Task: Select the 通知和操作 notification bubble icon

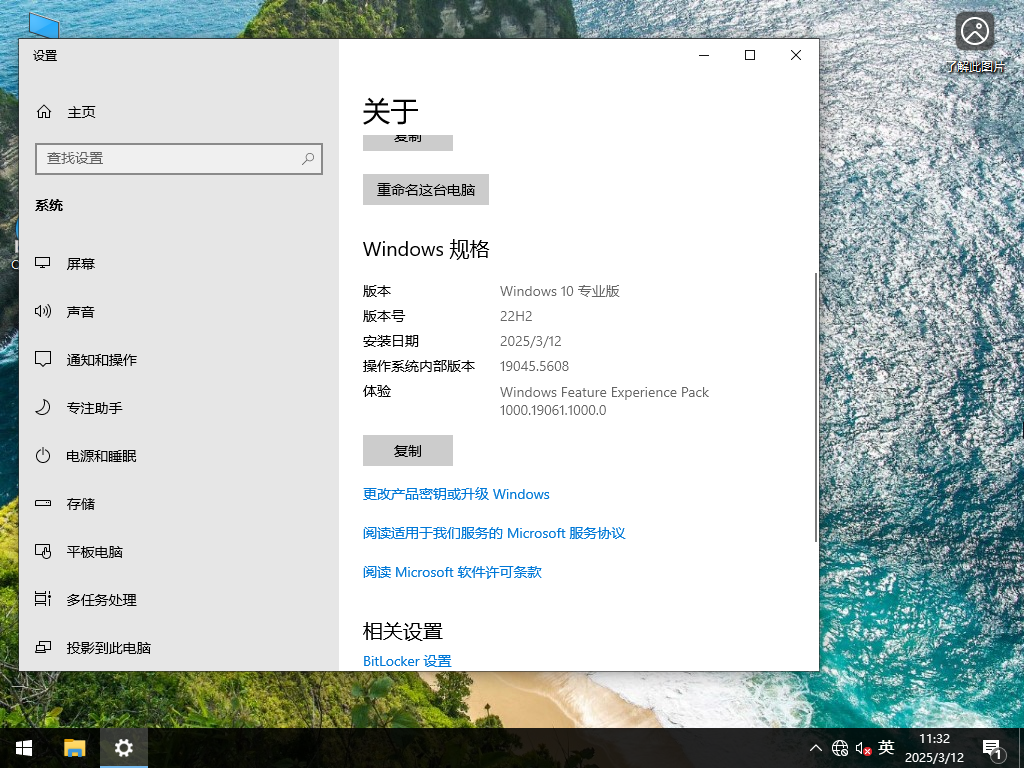Action: [x=42, y=359]
